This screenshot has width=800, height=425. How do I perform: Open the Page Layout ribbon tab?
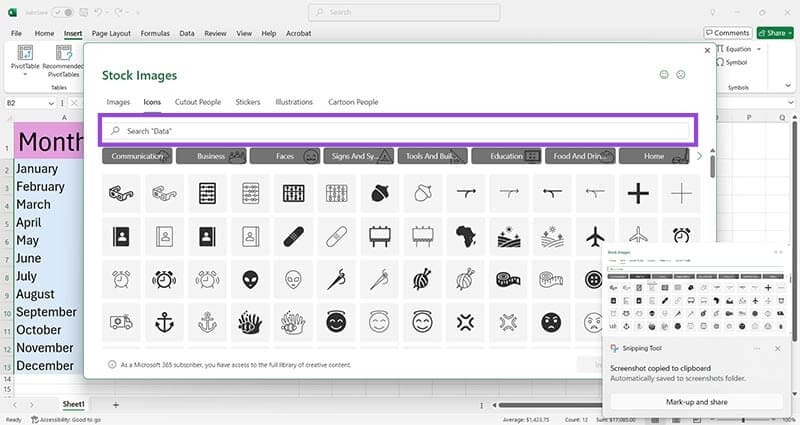pyautogui.click(x=111, y=33)
